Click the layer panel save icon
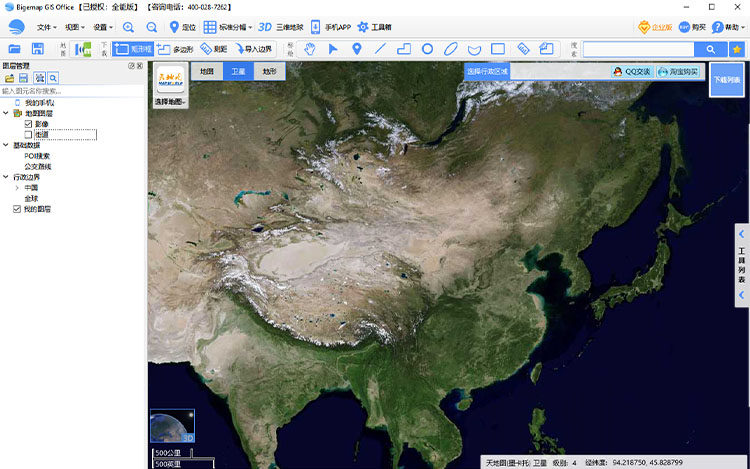 tap(23, 78)
